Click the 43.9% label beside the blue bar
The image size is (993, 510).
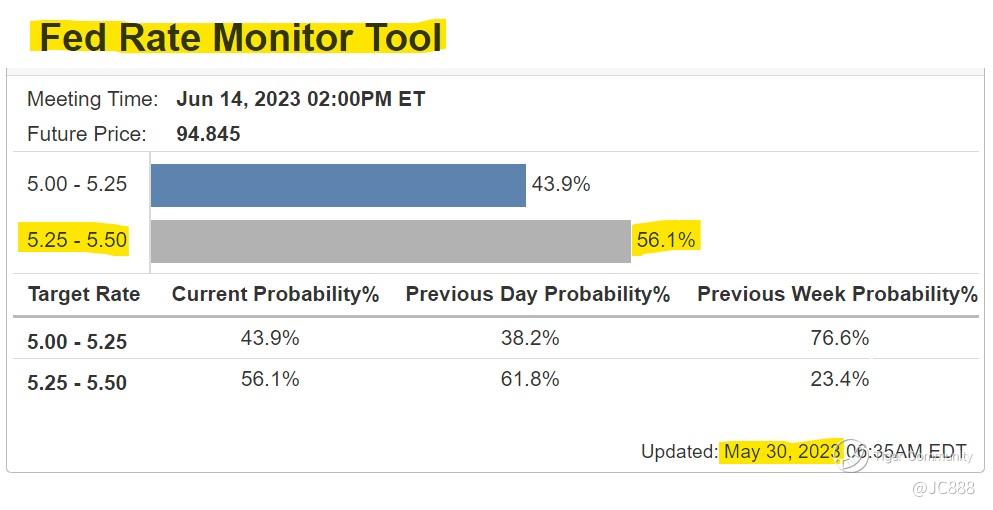[x=560, y=184]
